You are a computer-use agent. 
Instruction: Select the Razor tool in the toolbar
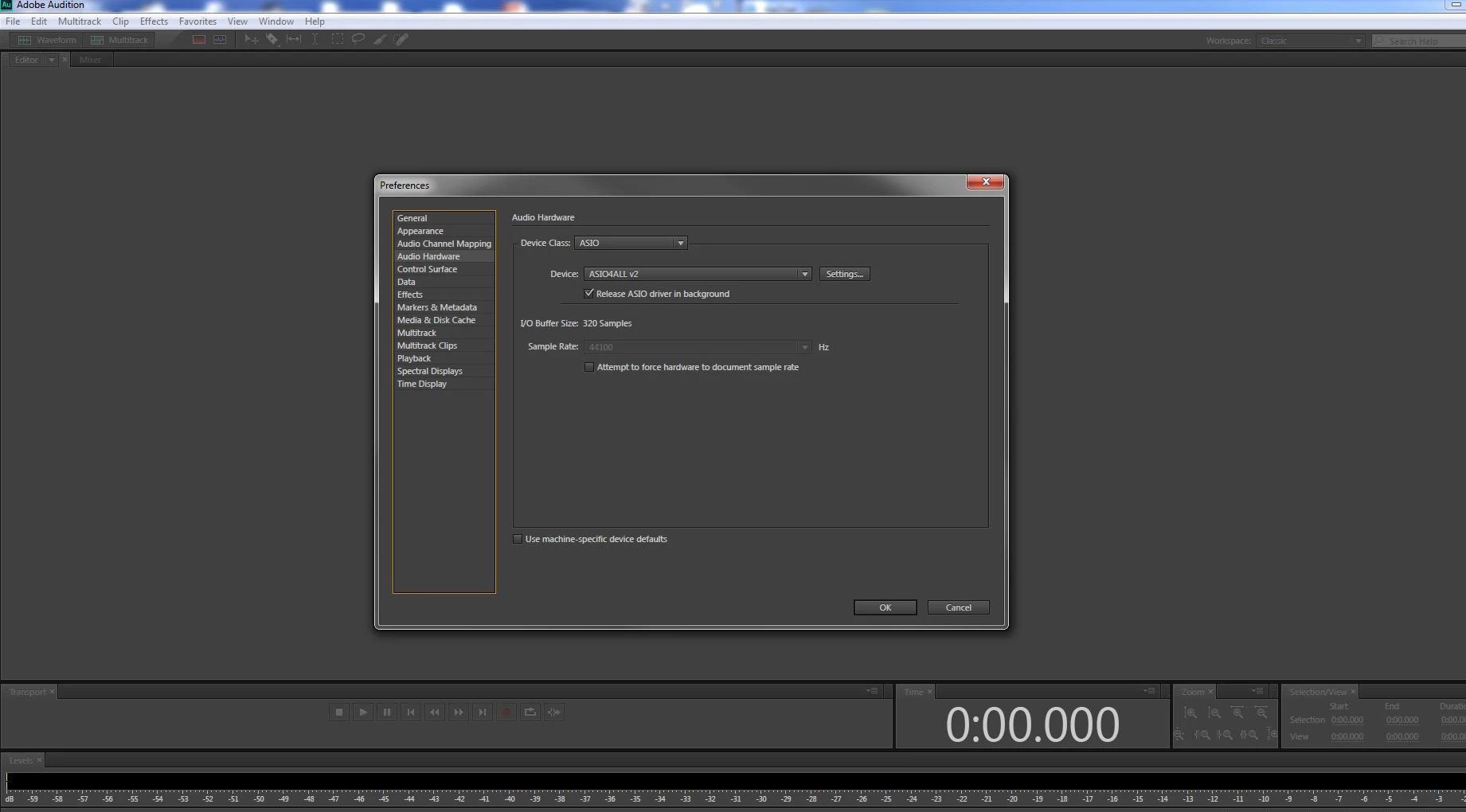pyautogui.click(x=272, y=39)
